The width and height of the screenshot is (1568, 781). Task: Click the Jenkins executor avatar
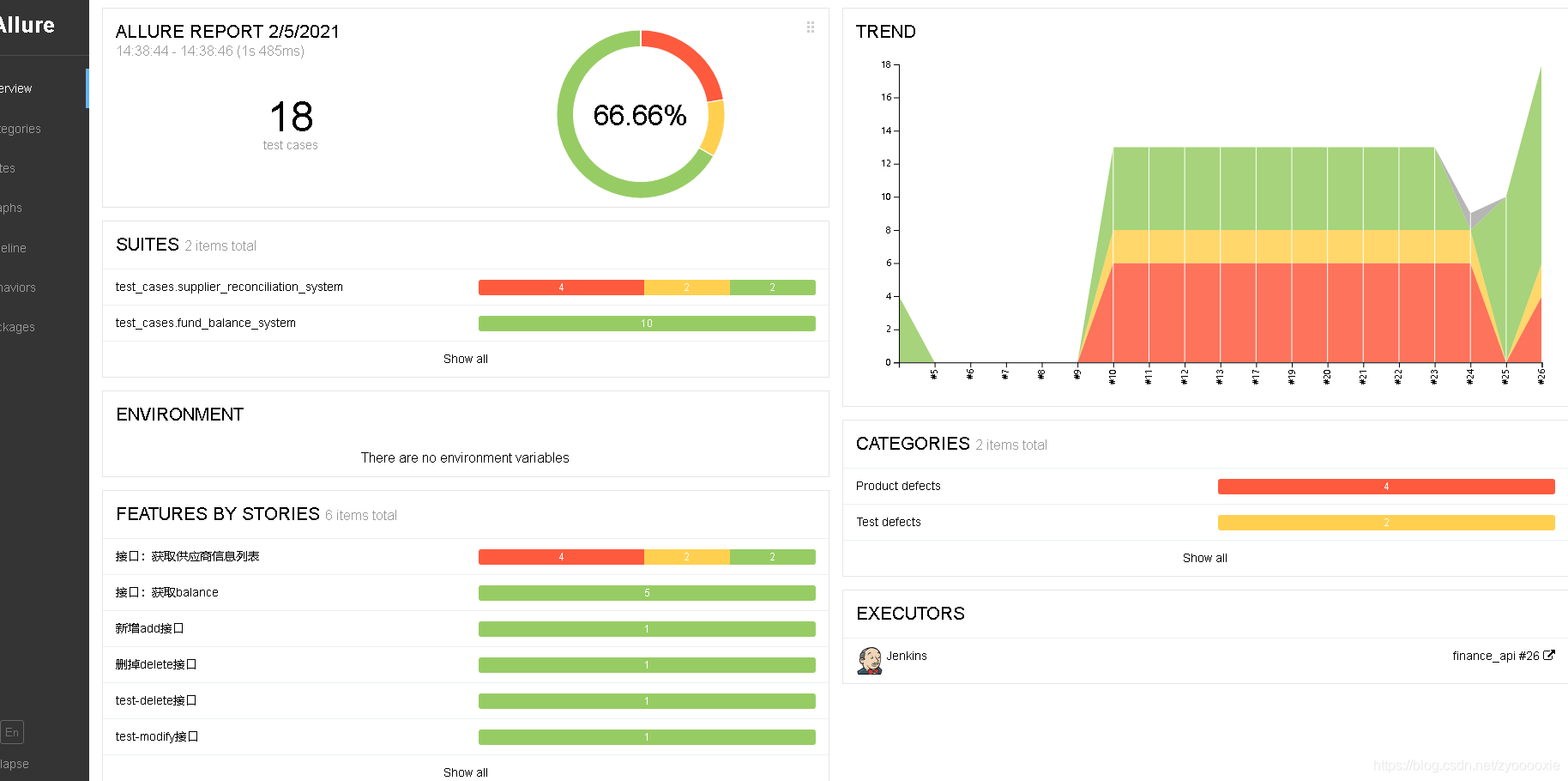870,660
